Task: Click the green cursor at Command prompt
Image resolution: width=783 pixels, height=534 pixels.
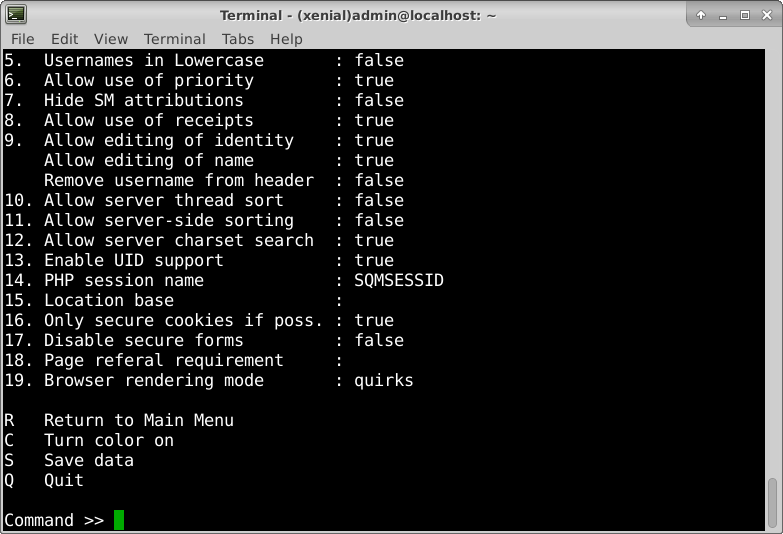Action: click(x=119, y=520)
